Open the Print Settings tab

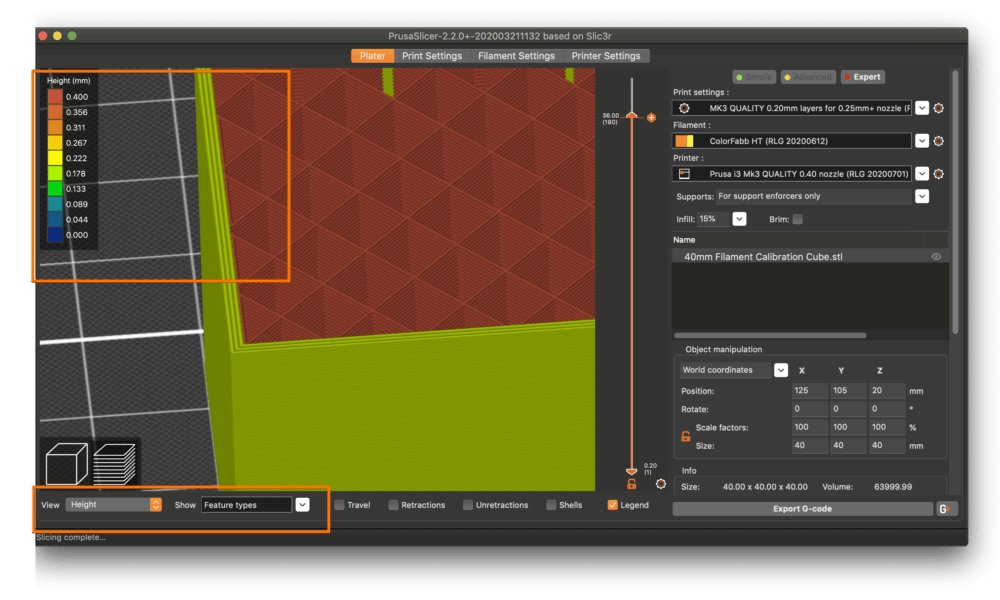click(x=432, y=56)
